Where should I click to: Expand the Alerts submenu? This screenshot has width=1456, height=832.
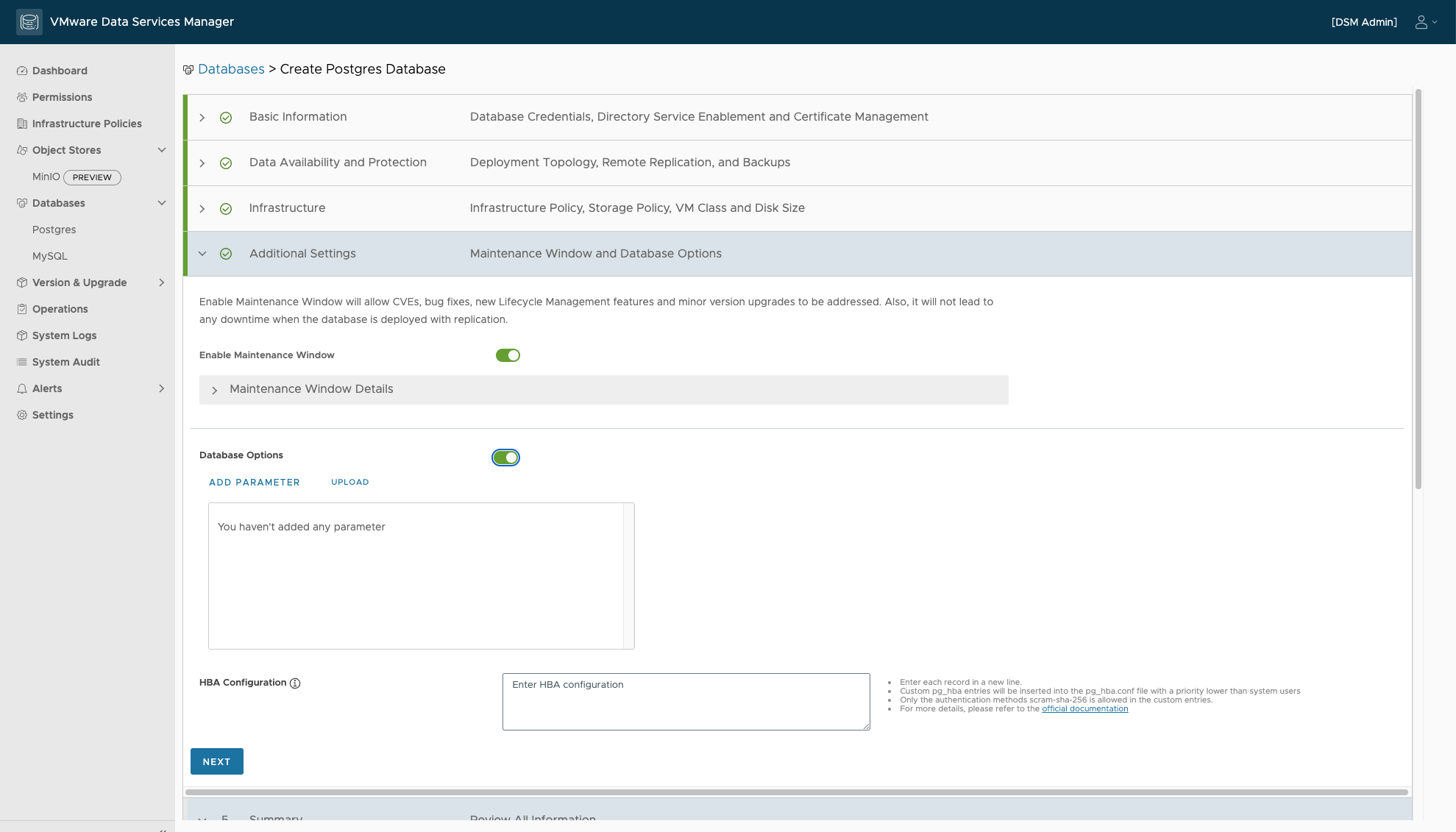point(162,388)
